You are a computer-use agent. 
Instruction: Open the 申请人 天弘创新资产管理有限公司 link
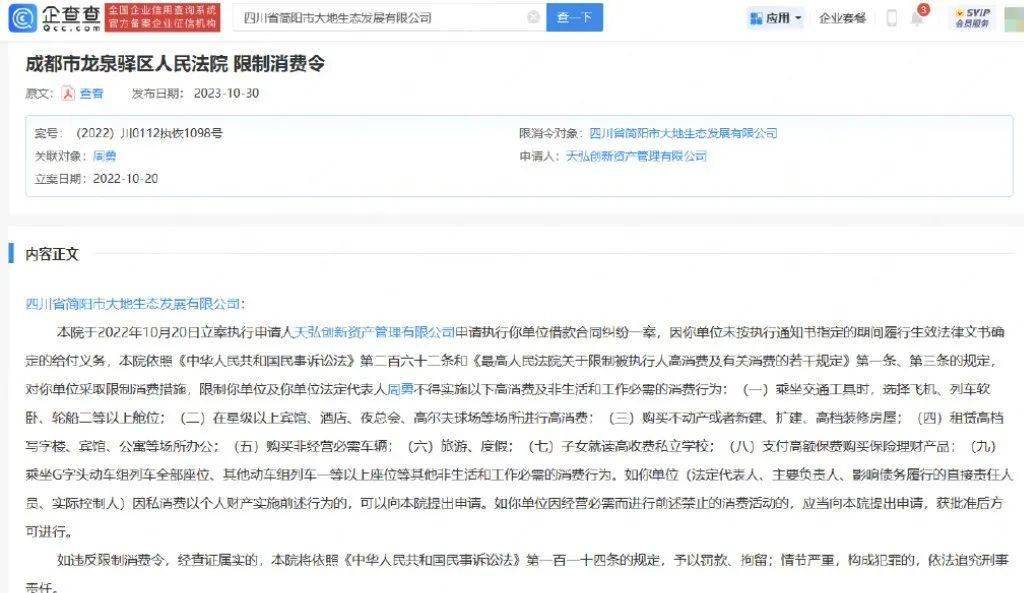(636, 156)
